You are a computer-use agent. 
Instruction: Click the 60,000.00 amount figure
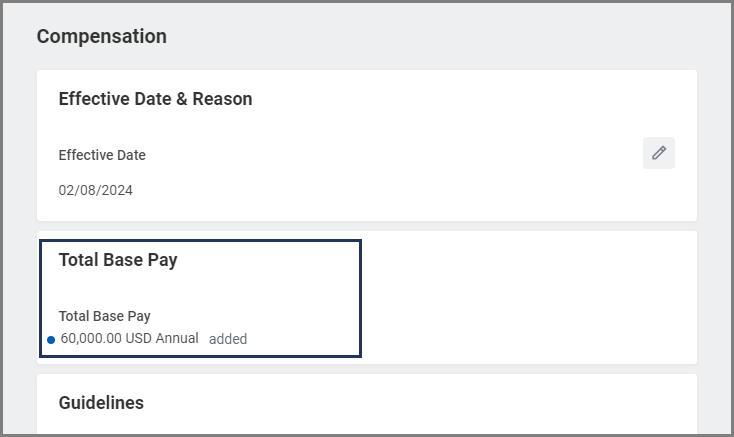click(91, 339)
